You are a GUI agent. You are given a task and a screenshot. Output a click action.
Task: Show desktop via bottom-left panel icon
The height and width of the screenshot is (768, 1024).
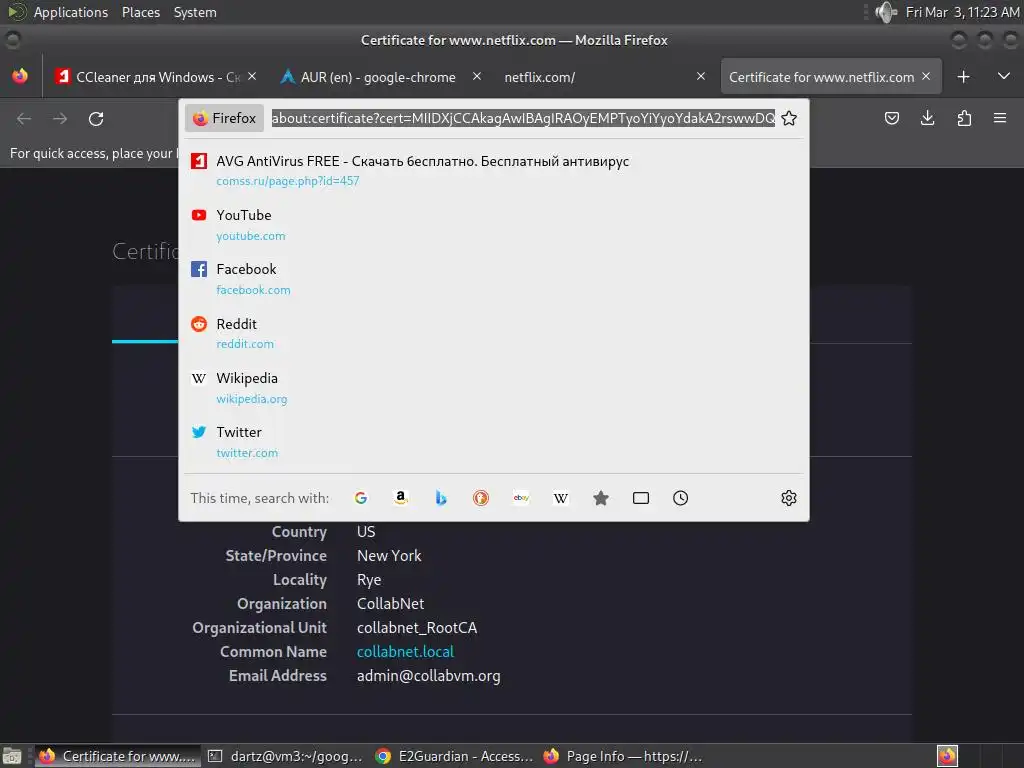click(x=12, y=756)
